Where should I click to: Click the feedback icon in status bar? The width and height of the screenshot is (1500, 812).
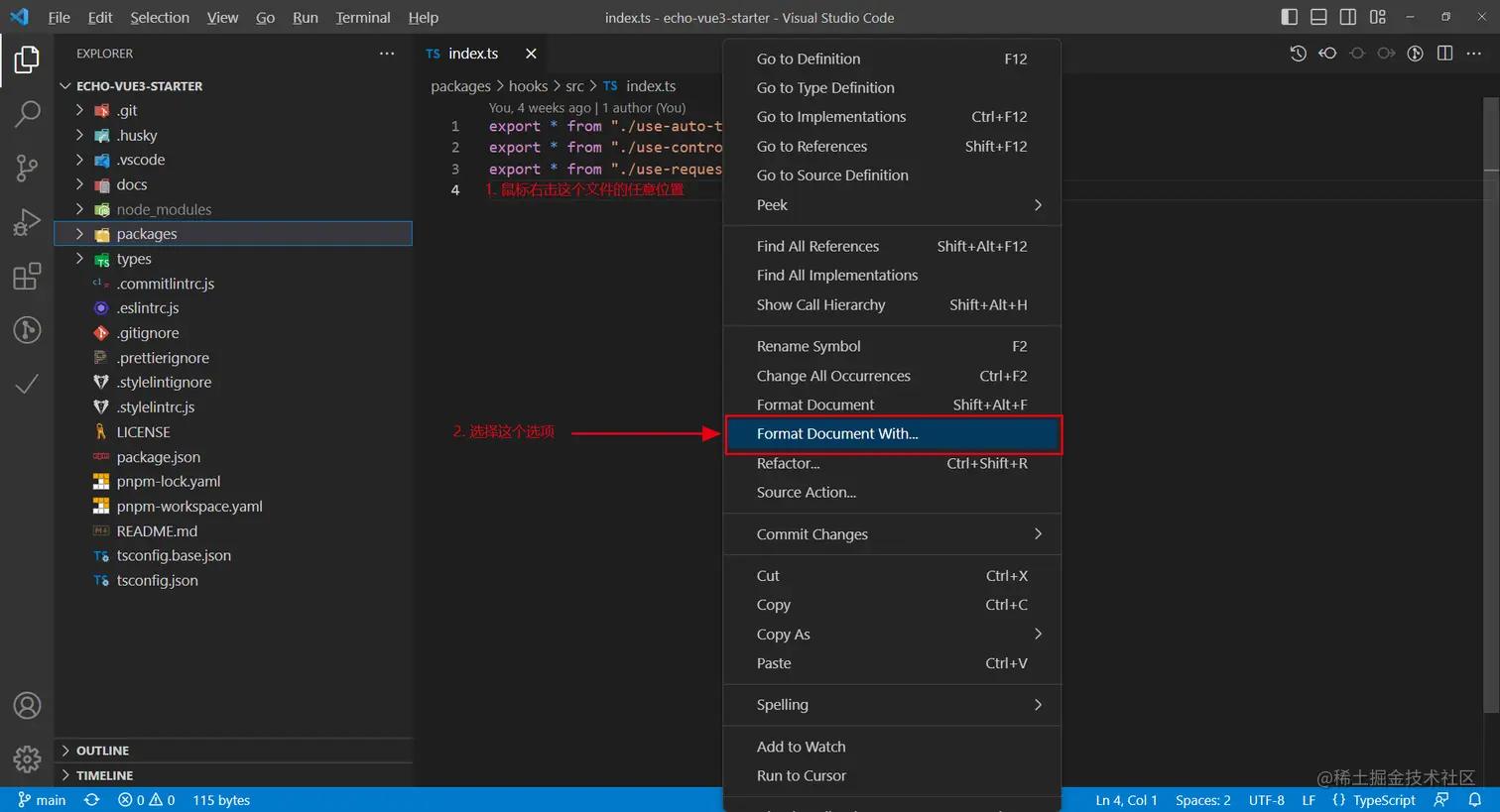pos(1441,800)
